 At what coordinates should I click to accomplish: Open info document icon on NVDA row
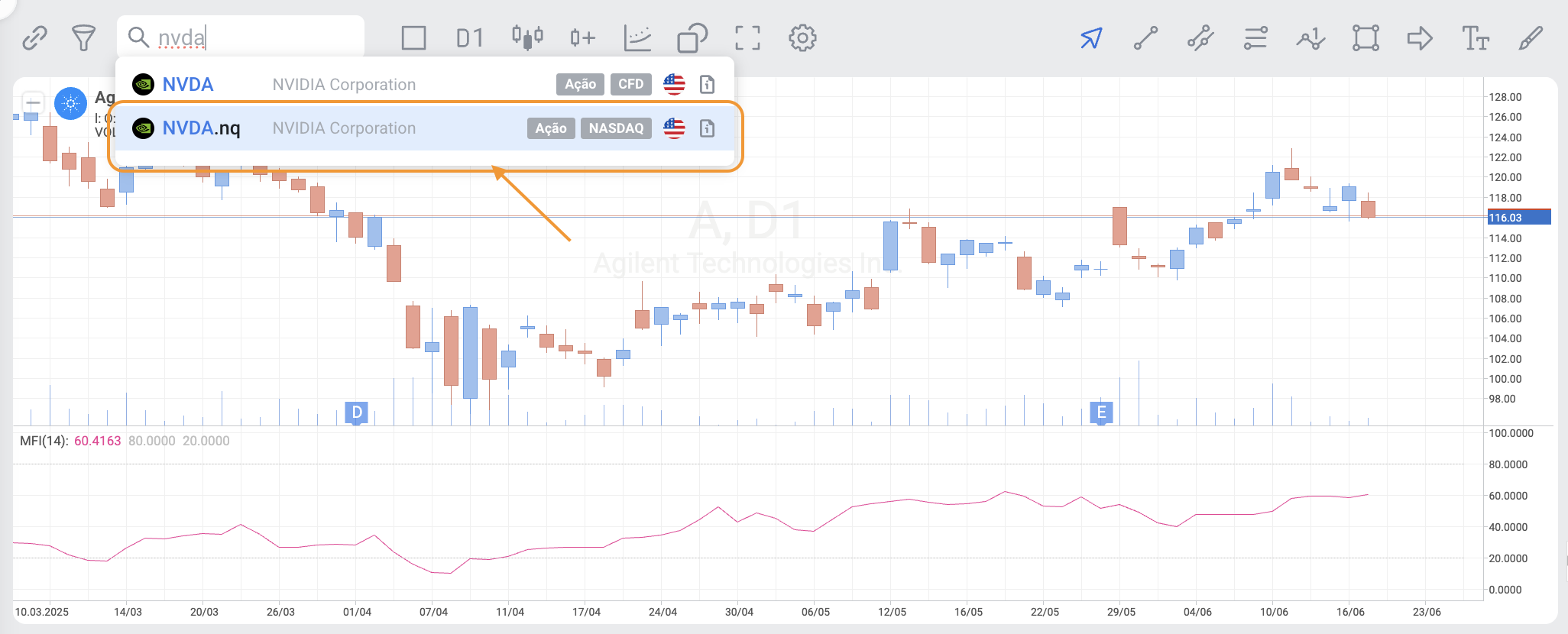707,84
